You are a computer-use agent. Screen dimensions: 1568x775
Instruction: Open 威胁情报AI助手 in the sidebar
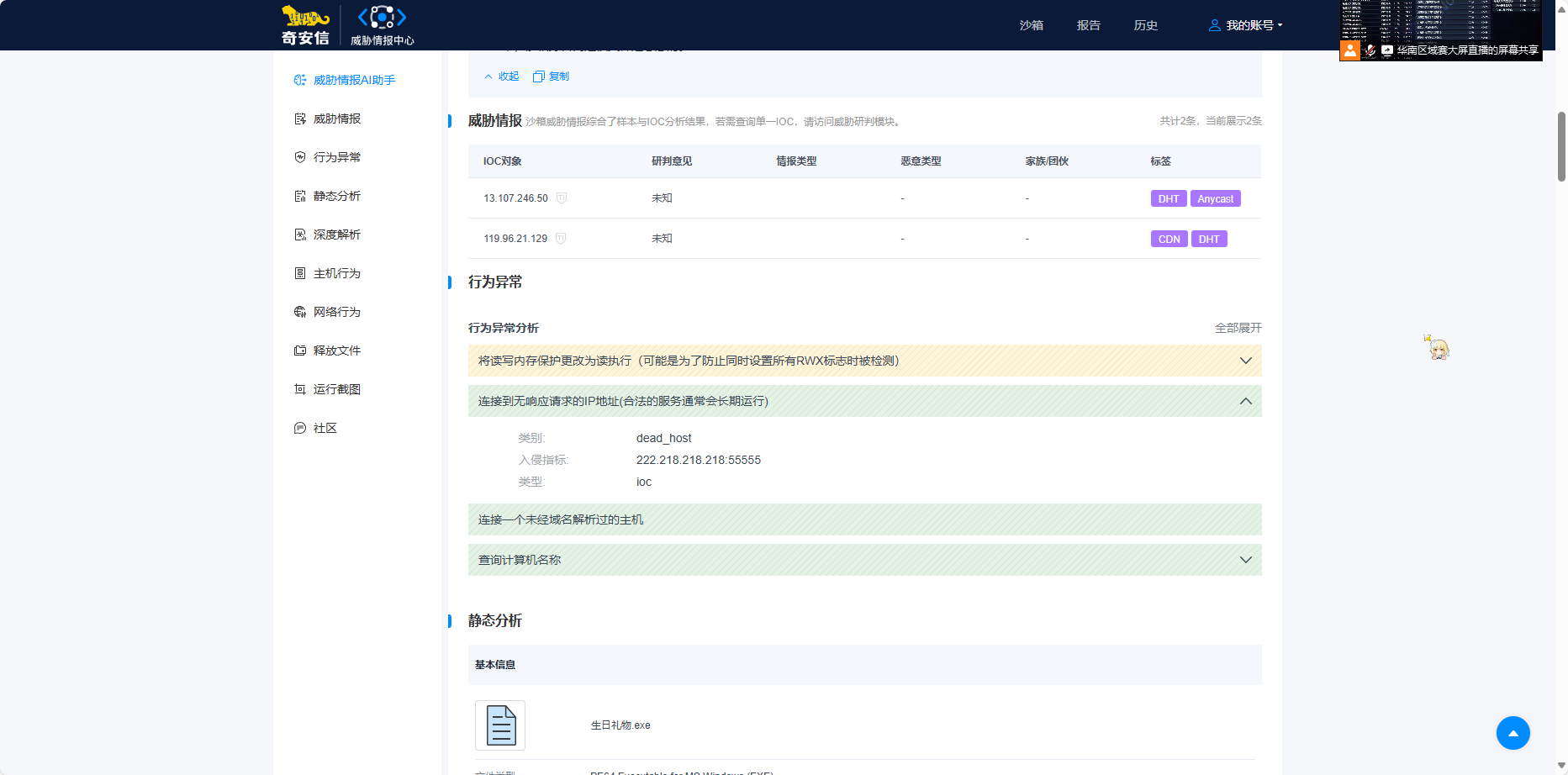pos(353,81)
